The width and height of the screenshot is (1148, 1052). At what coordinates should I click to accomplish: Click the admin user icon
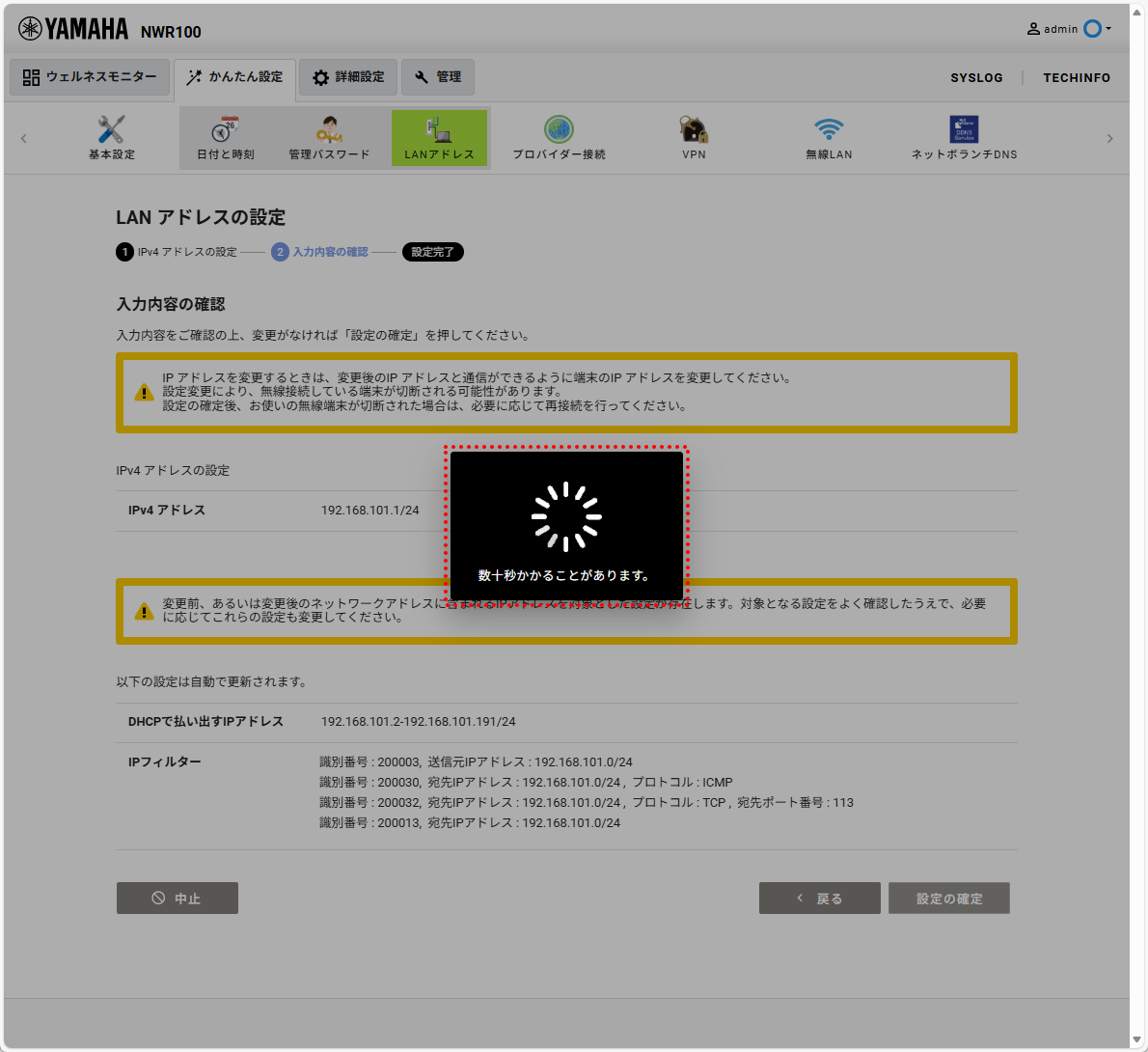1033,29
